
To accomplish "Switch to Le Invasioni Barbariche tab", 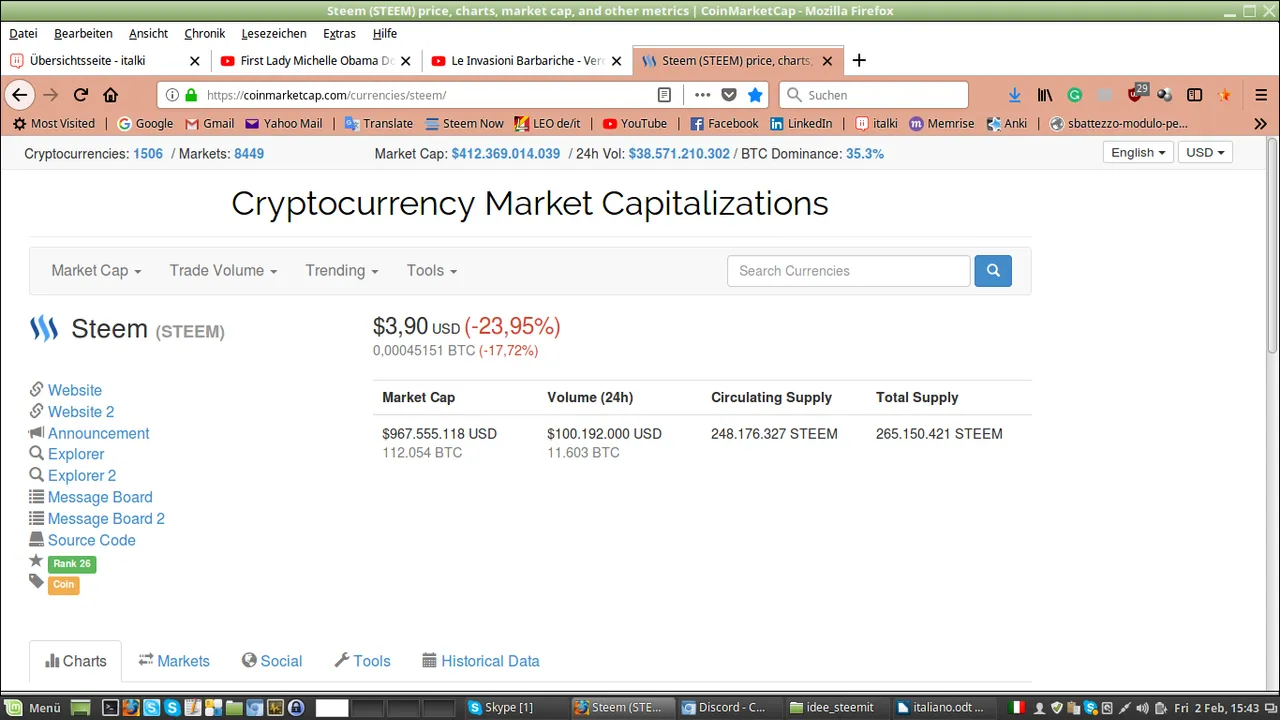I will tap(527, 61).
